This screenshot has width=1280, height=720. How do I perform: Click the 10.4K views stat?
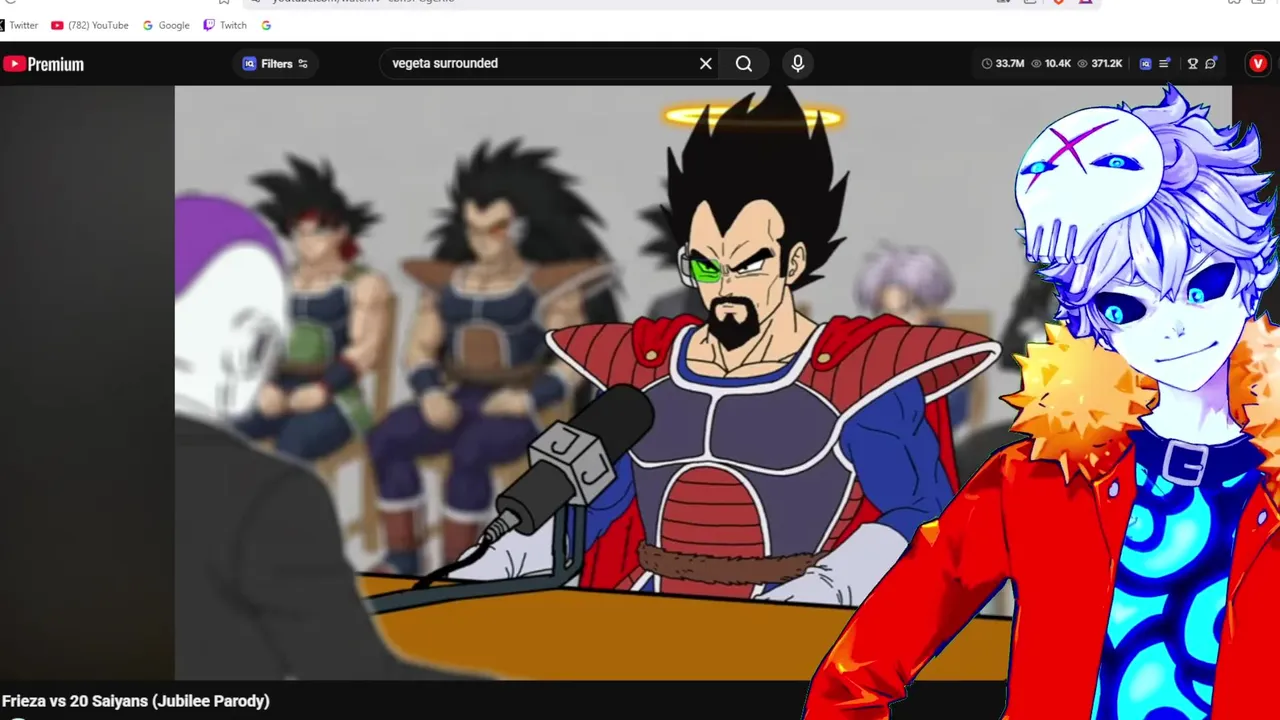click(1051, 63)
